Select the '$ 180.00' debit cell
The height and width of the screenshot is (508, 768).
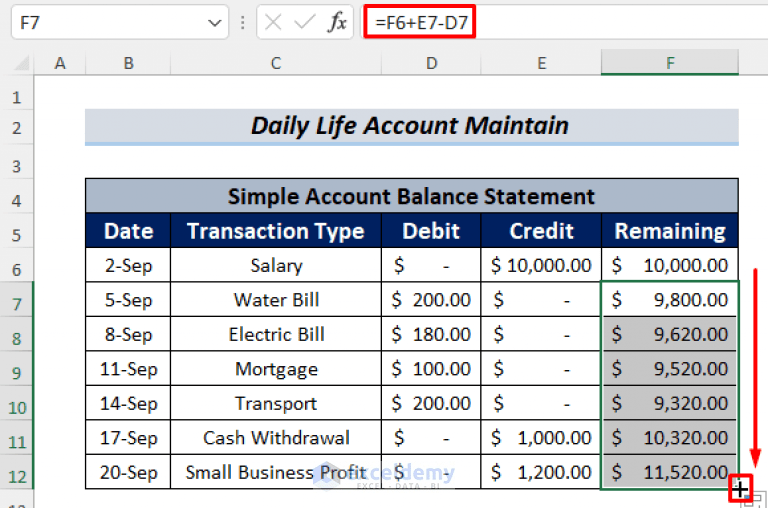[x=431, y=334]
